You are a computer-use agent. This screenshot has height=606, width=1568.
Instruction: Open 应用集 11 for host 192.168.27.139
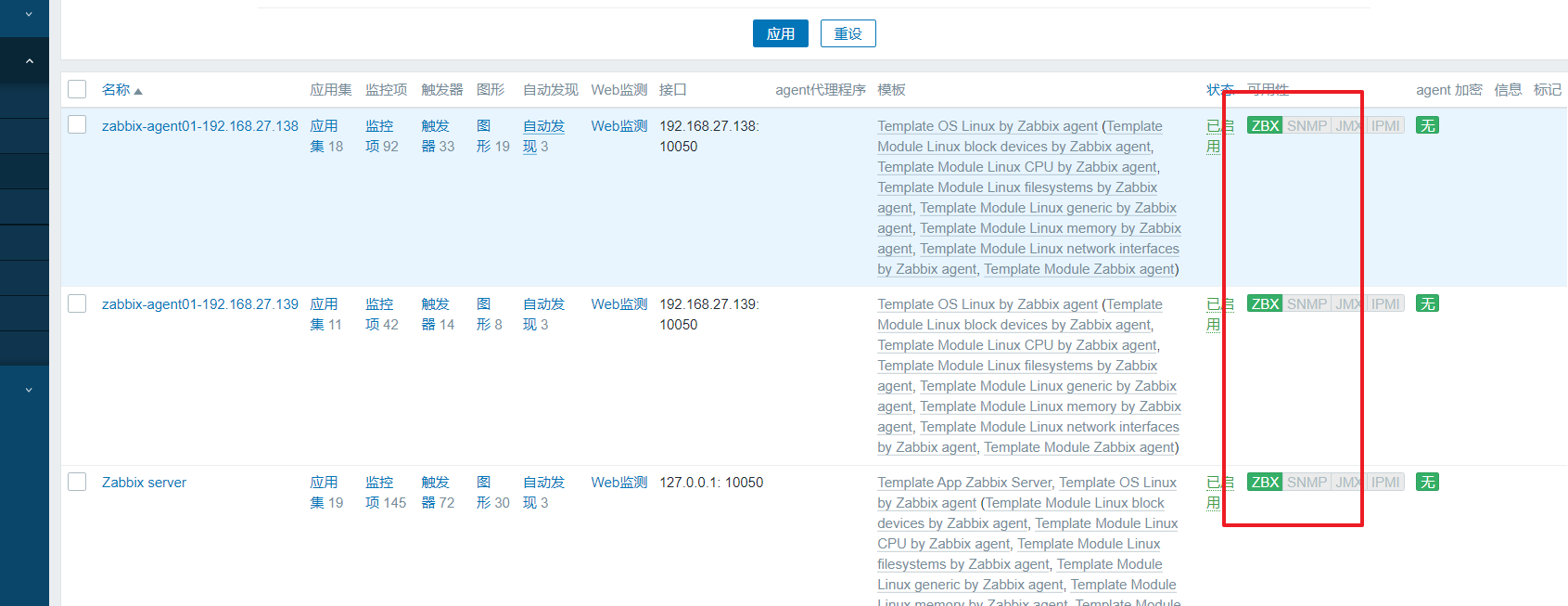click(x=326, y=314)
